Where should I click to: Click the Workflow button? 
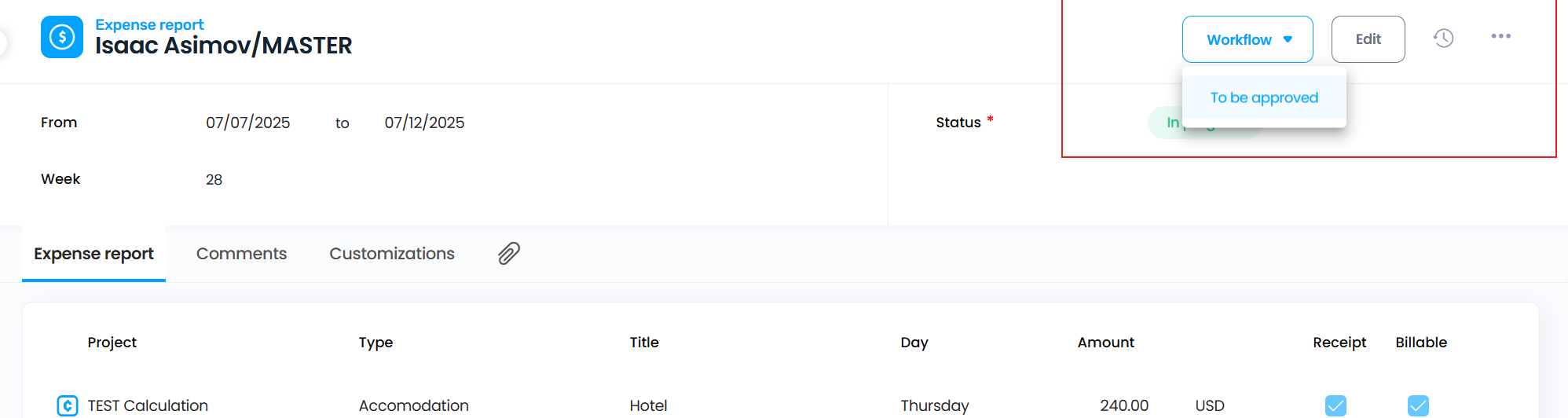[1239, 39]
